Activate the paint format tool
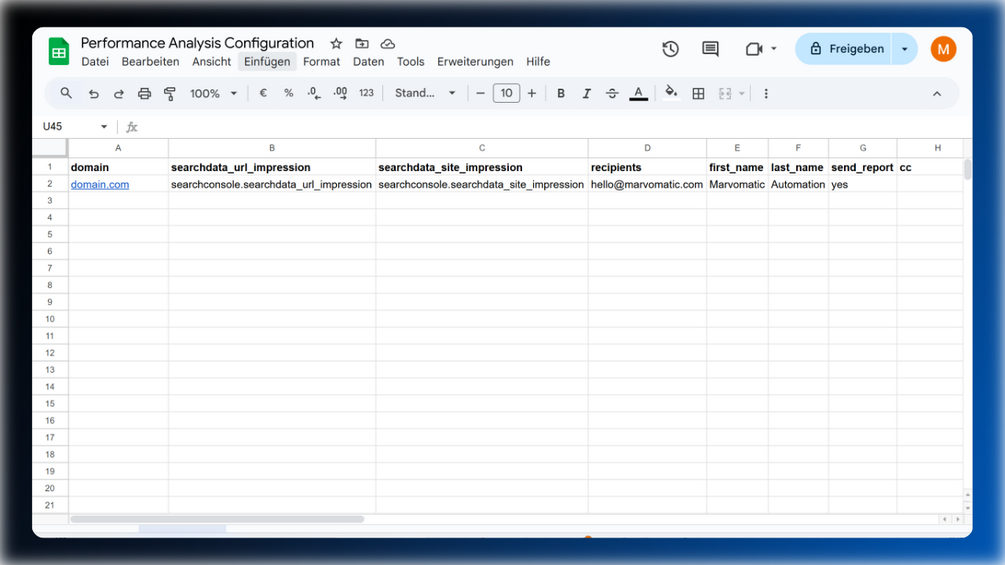The height and width of the screenshot is (565, 1005). pyautogui.click(x=170, y=94)
